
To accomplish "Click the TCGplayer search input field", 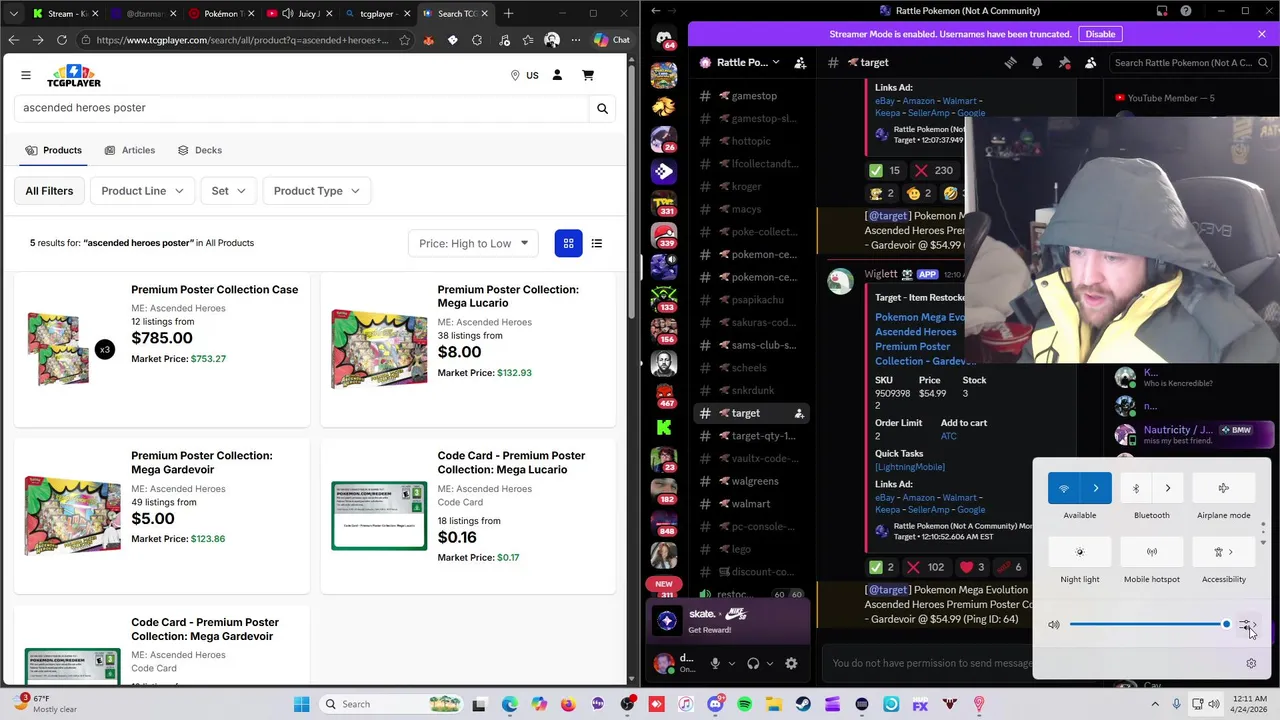I will coord(302,108).
